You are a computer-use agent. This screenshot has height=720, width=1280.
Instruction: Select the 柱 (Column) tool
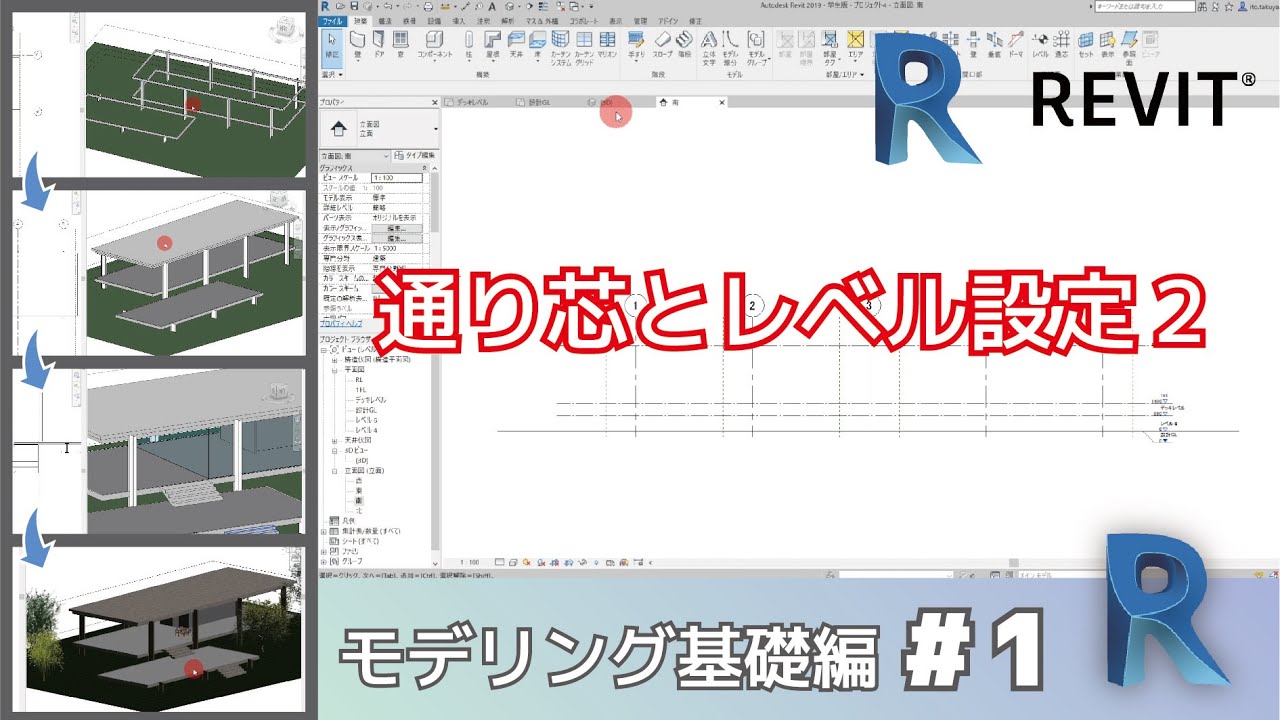(x=468, y=44)
